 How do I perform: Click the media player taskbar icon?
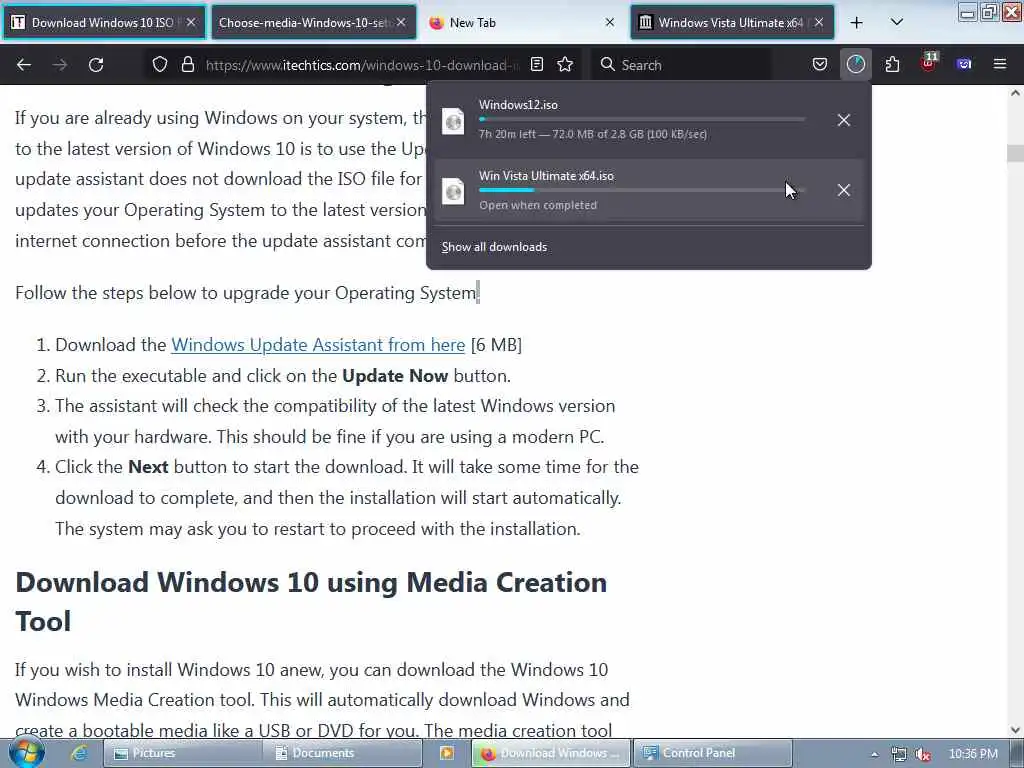[x=447, y=753]
